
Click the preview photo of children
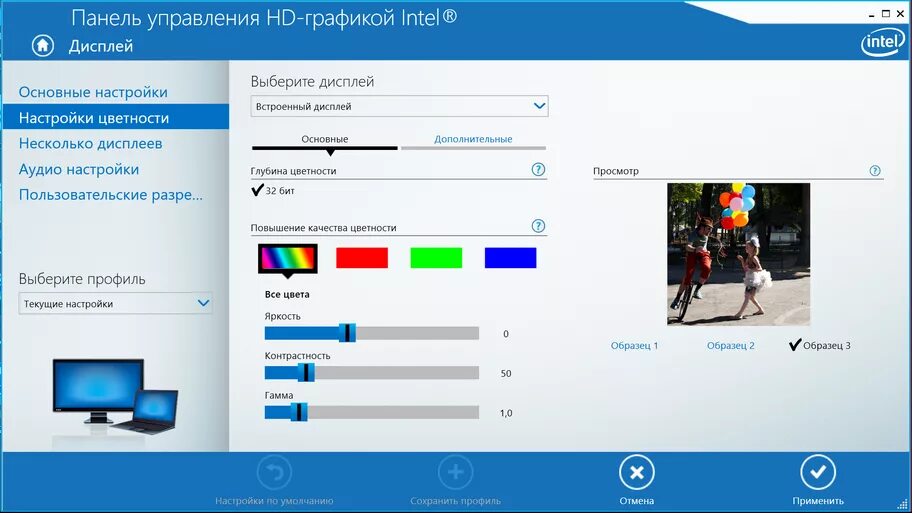pos(738,254)
